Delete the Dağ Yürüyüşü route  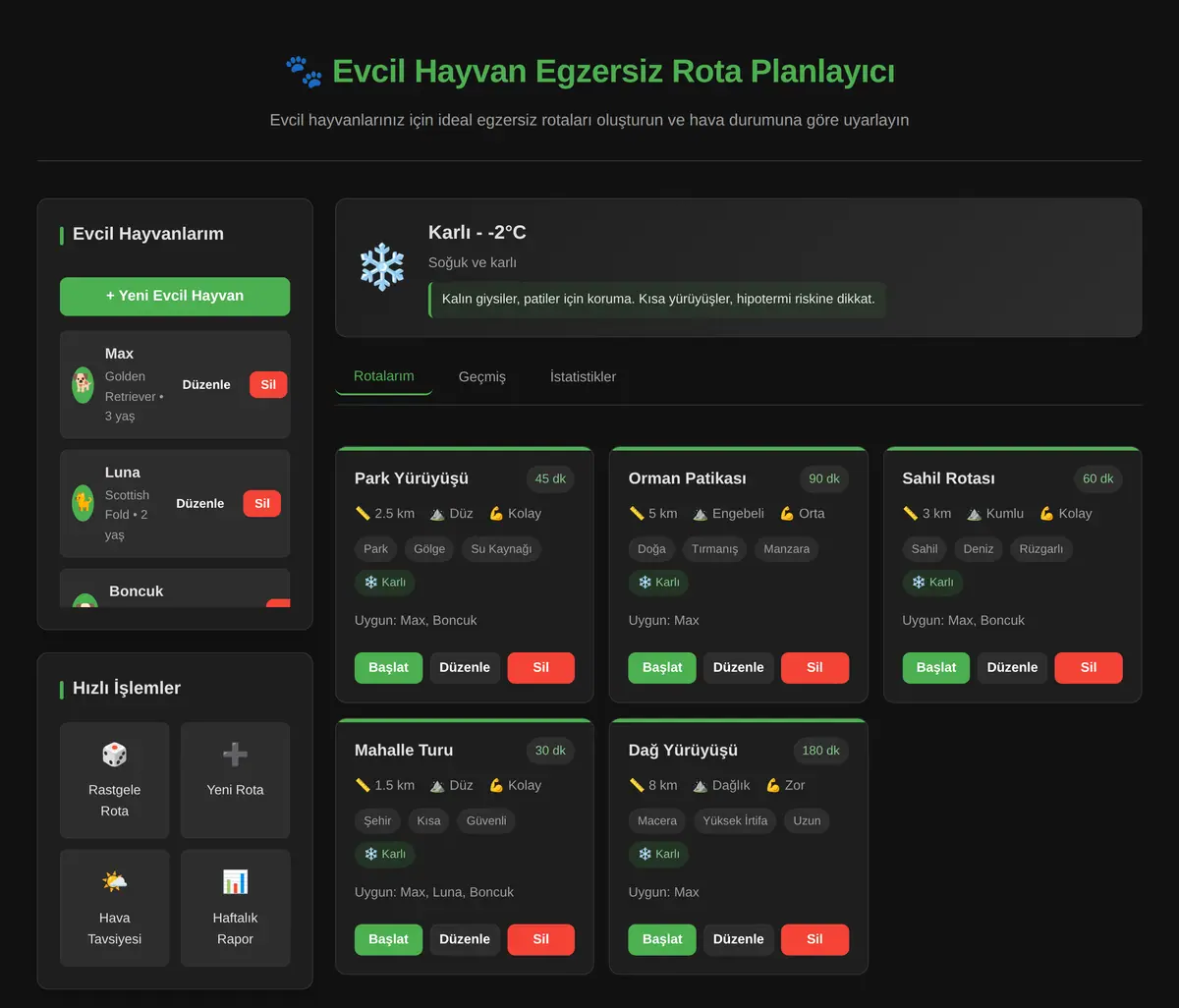click(815, 939)
